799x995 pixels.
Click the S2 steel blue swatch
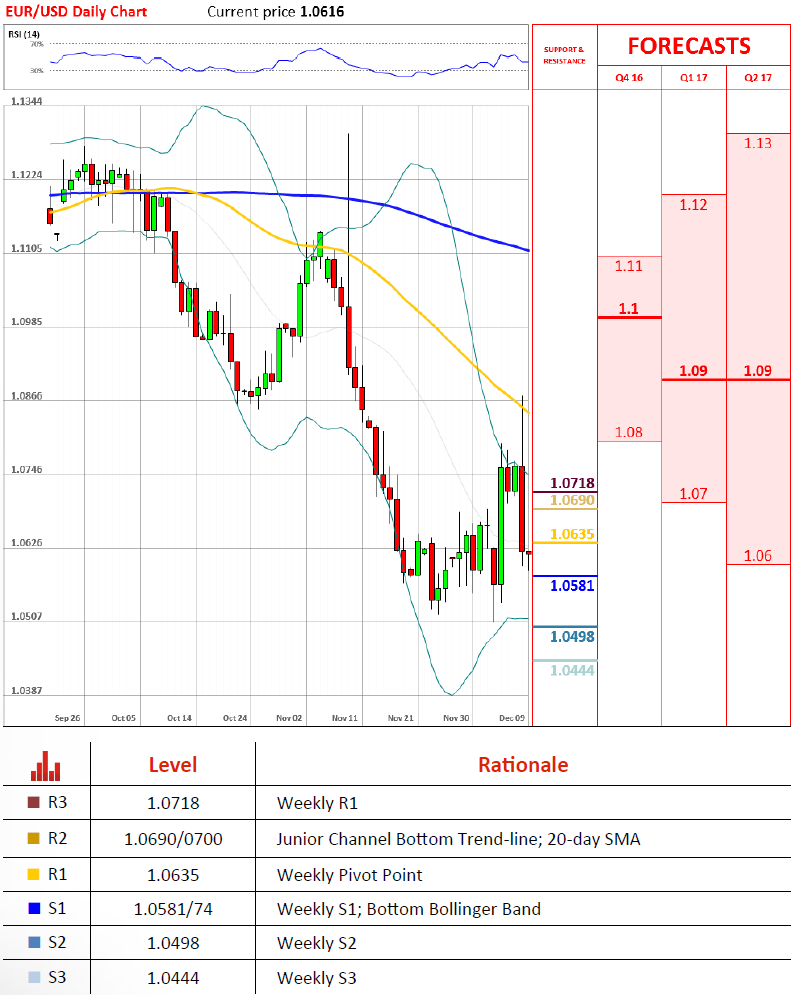coord(34,942)
